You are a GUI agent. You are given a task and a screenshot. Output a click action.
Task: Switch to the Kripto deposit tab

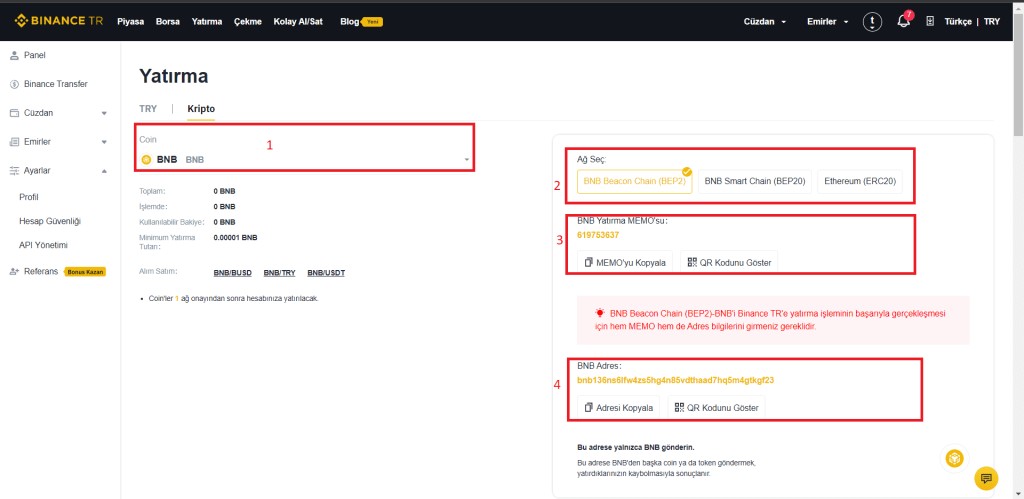point(201,108)
